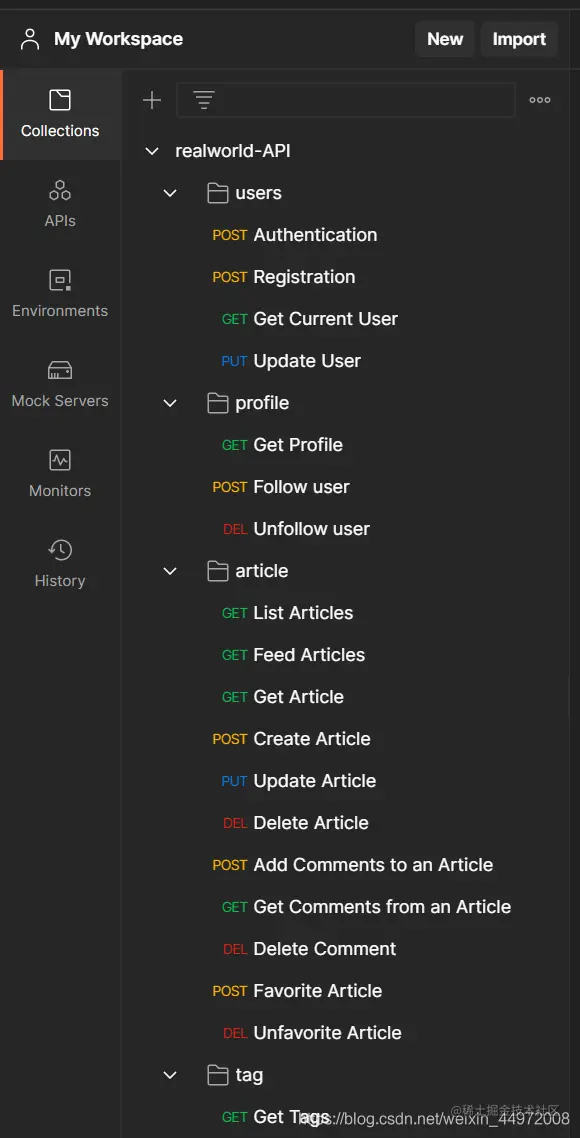Open the APIs sidebar section
The height and width of the screenshot is (1138, 580).
(60, 205)
